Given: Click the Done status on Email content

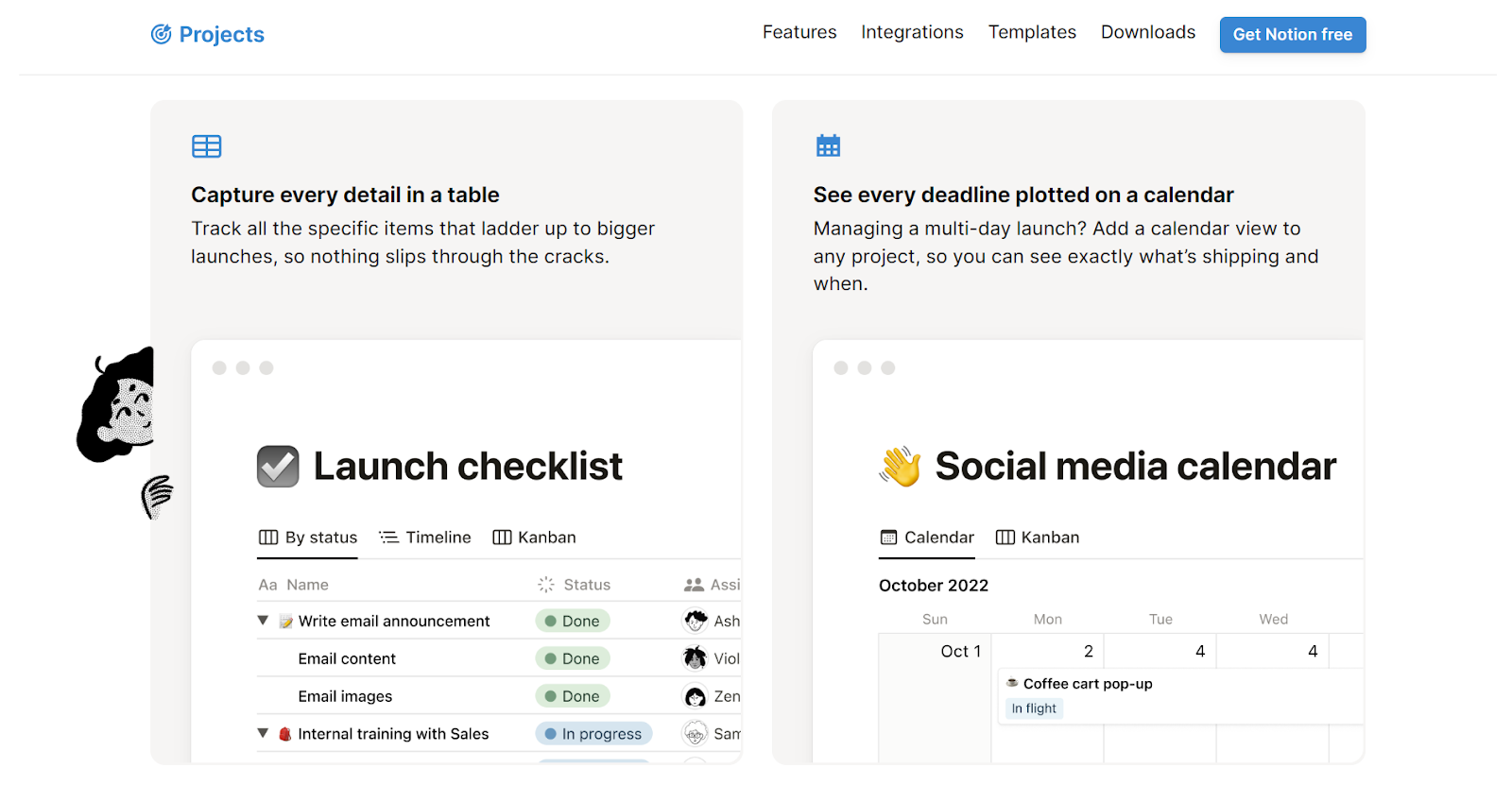Looking at the screenshot, I should [573, 658].
